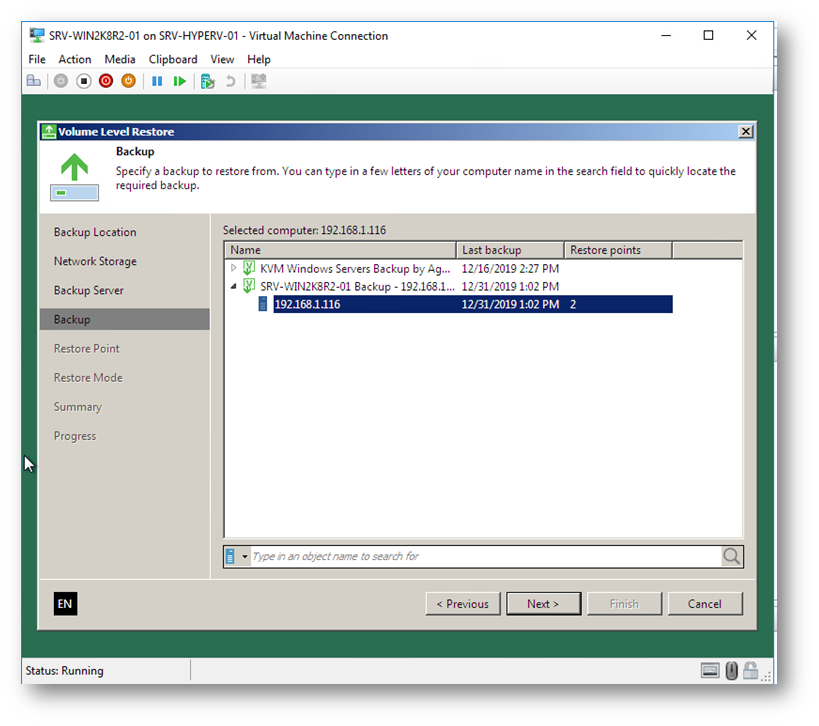This screenshot has height=726, width=819.
Task: Click the Virtual Machine Connection window icon
Action: (x=37, y=36)
